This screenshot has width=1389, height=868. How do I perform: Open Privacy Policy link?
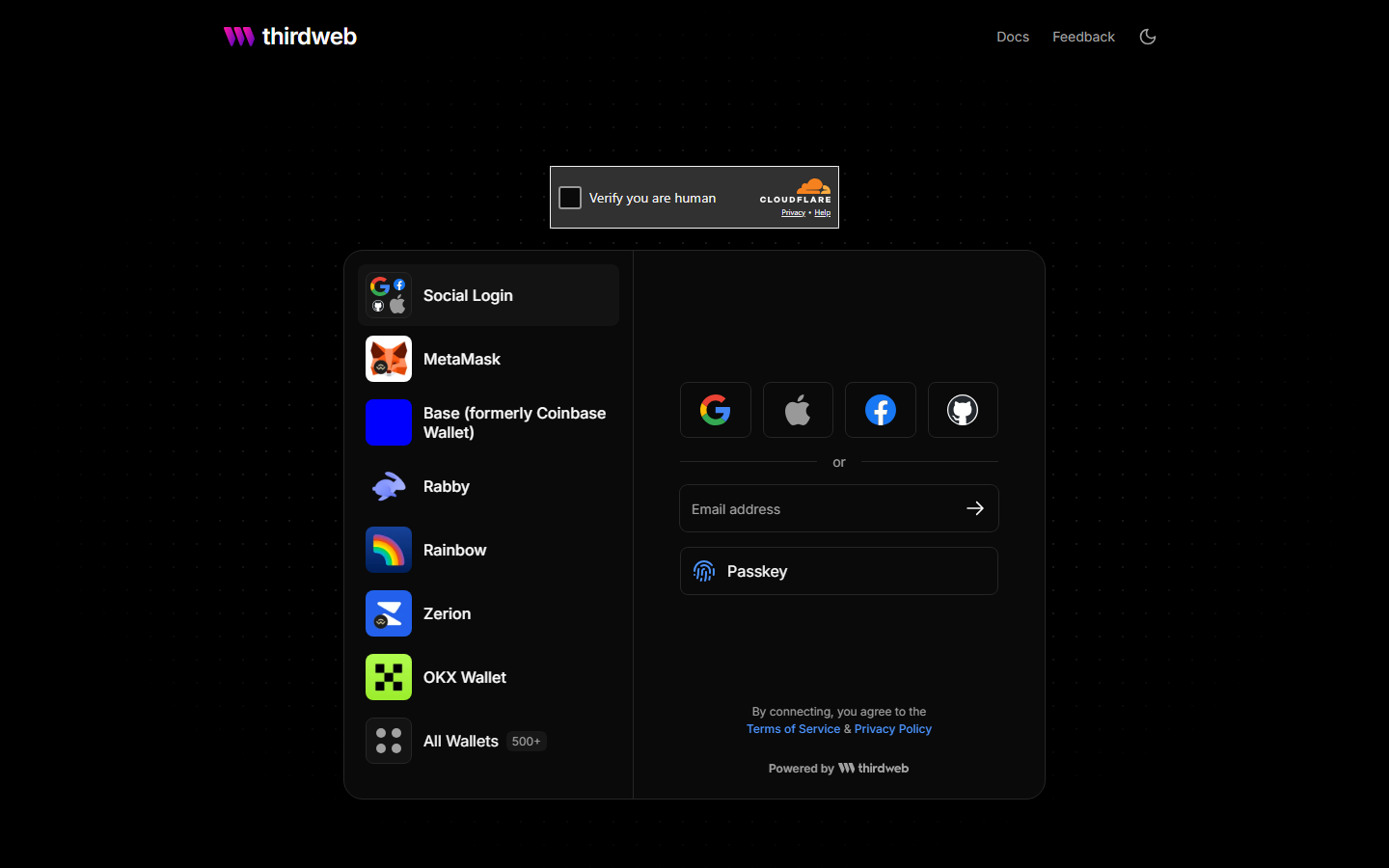pyautogui.click(x=893, y=729)
